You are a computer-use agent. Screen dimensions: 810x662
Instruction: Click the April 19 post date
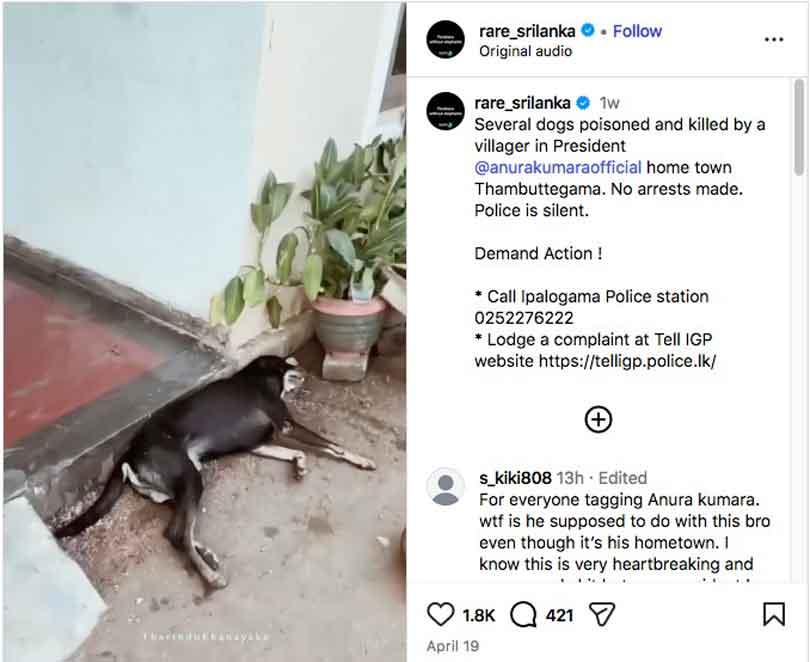(452, 646)
